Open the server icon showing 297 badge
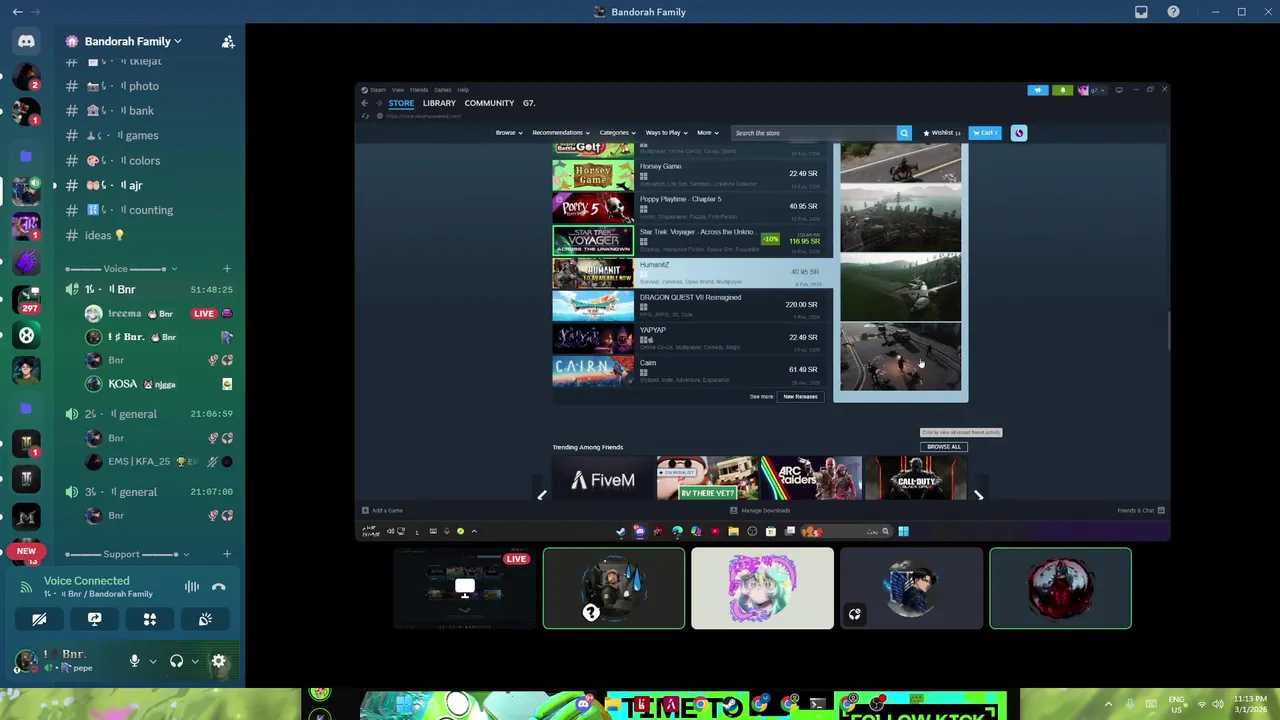This screenshot has height=720, width=1280. tap(26, 300)
